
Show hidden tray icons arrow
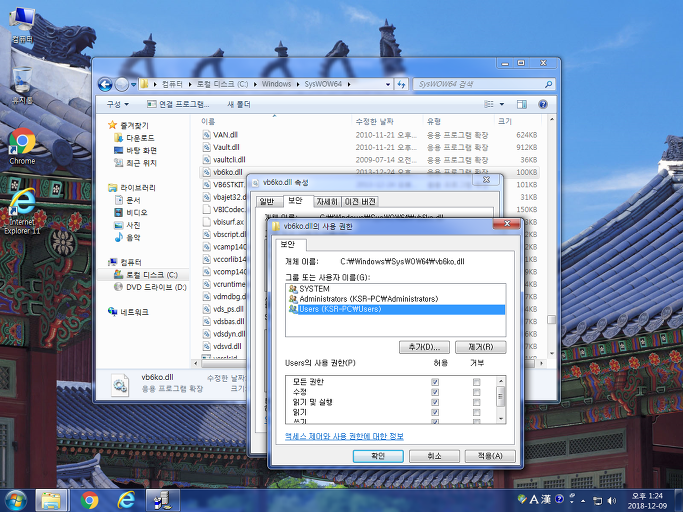(583, 501)
